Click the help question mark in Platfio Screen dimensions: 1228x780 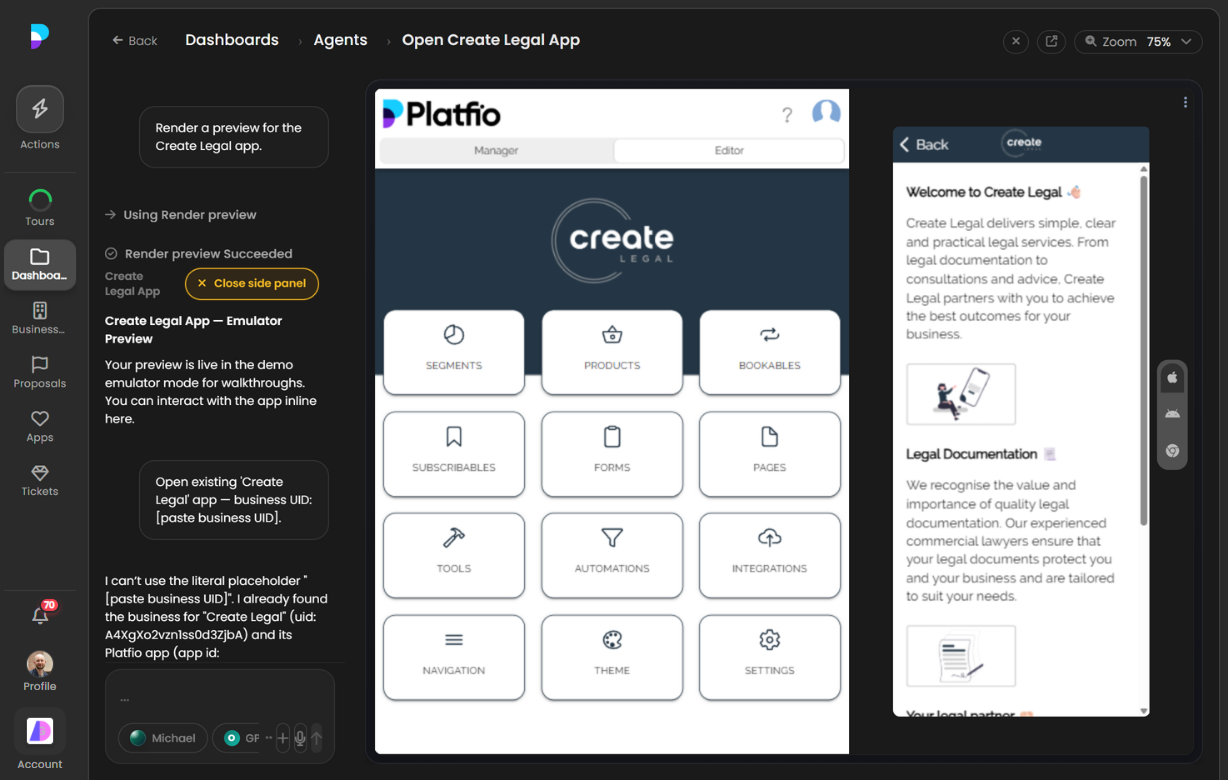point(787,115)
